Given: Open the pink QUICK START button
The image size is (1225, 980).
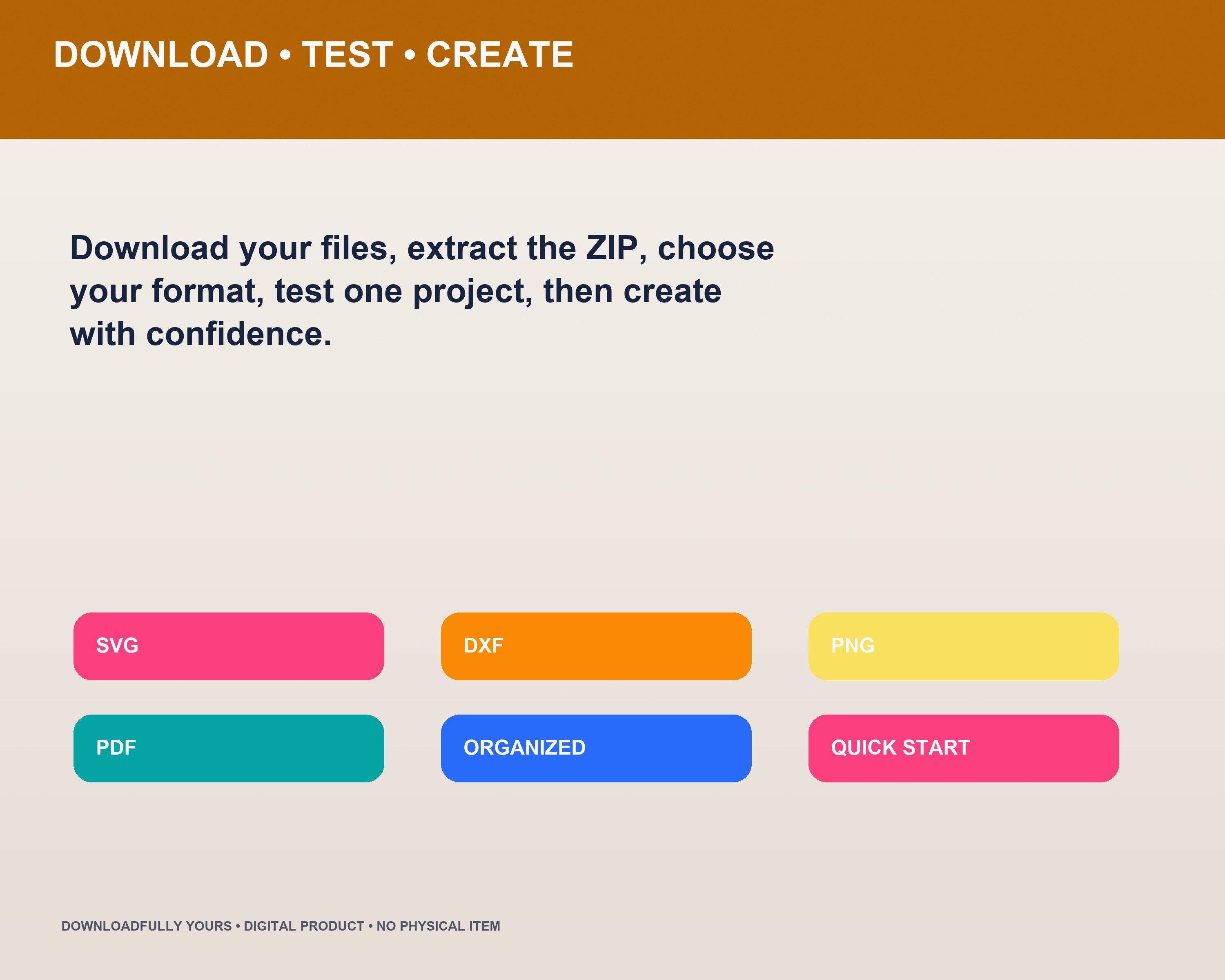Looking at the screenshot, I should 964,748.
